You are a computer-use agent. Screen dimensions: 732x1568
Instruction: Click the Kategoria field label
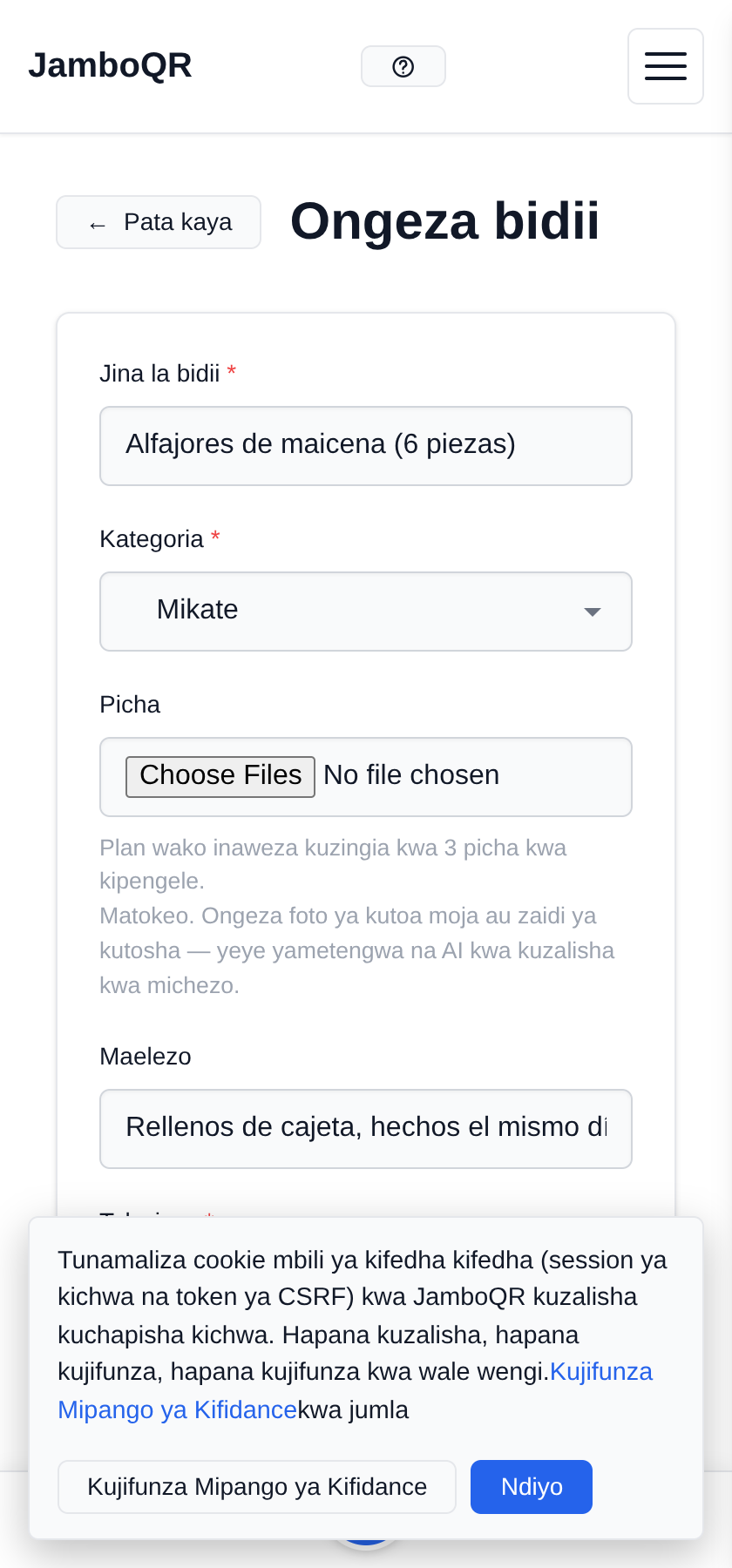click(152, 539)
